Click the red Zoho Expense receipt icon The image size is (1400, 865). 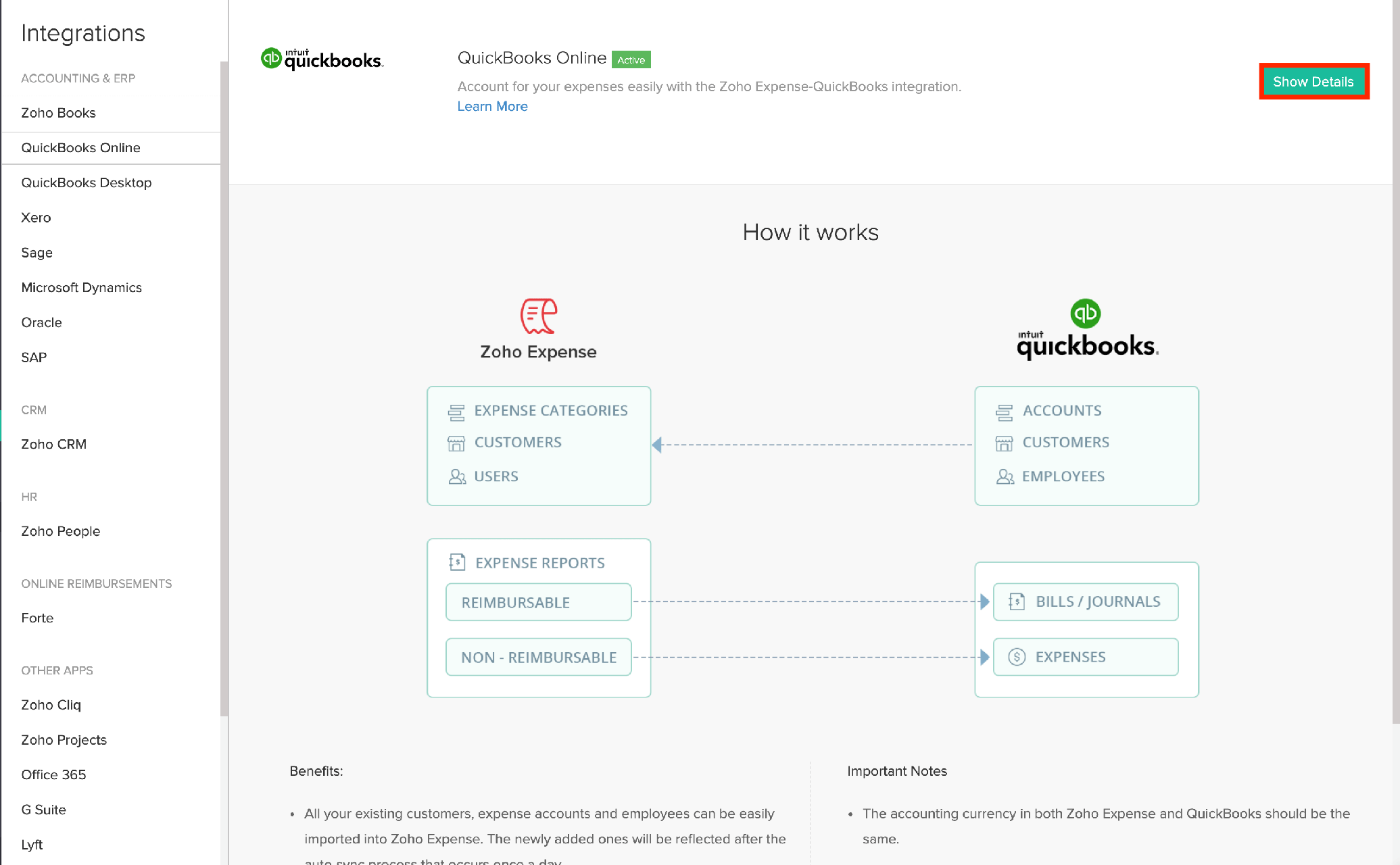[538, 316]
